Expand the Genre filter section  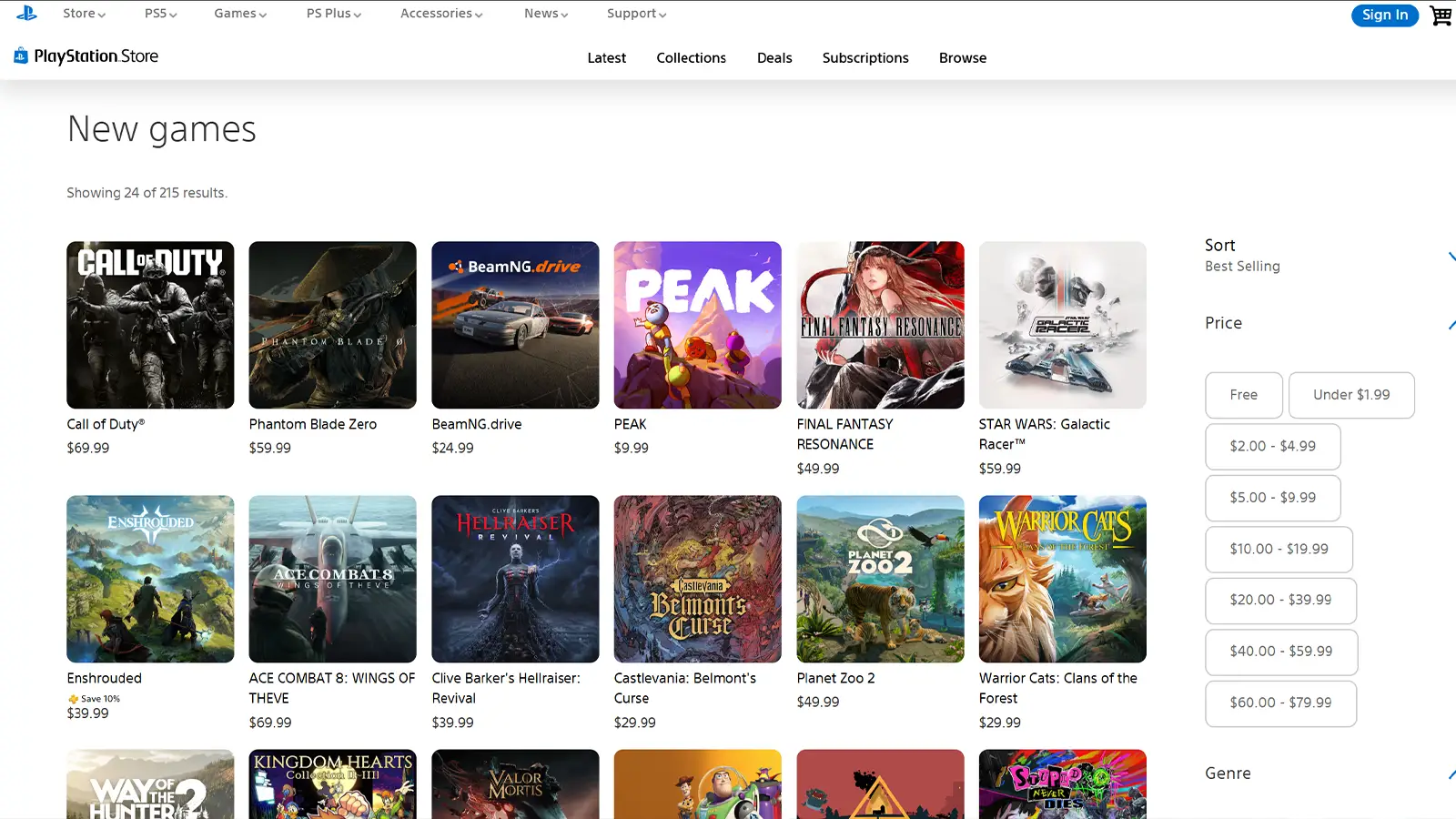[x=1329, y=773]
